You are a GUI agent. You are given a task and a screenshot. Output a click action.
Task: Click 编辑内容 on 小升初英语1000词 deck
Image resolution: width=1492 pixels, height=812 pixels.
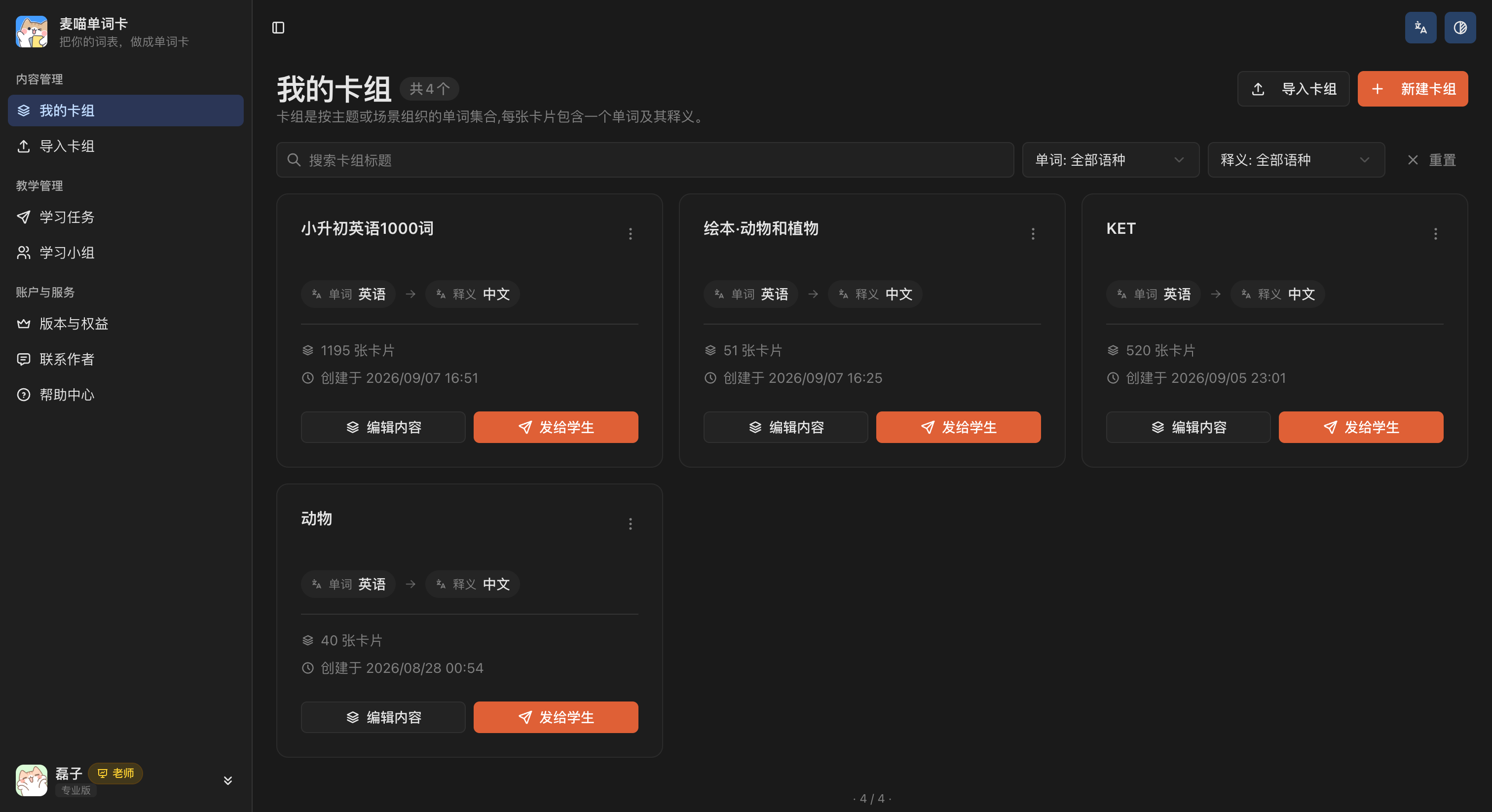point(383,427)
